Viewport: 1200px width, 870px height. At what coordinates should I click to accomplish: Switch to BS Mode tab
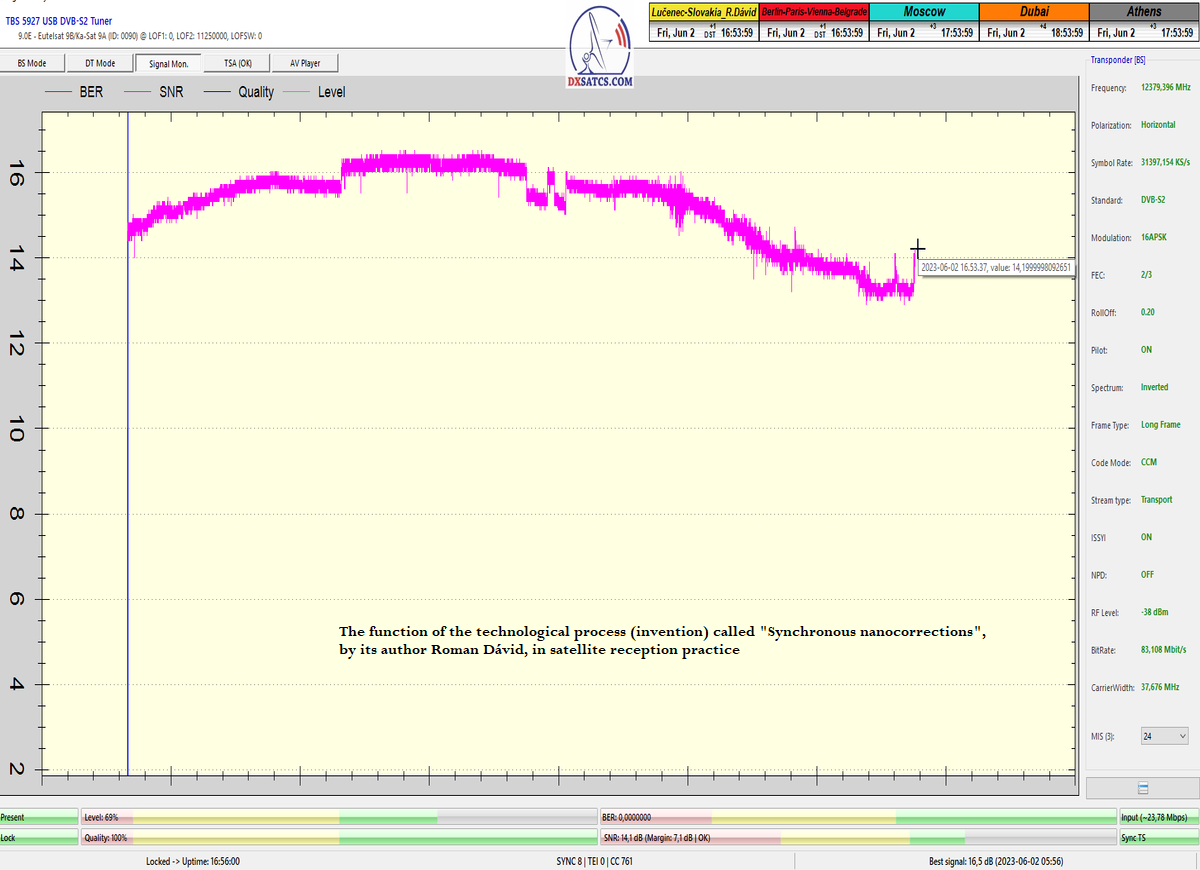pyautogui.click(x=32, y=63)
